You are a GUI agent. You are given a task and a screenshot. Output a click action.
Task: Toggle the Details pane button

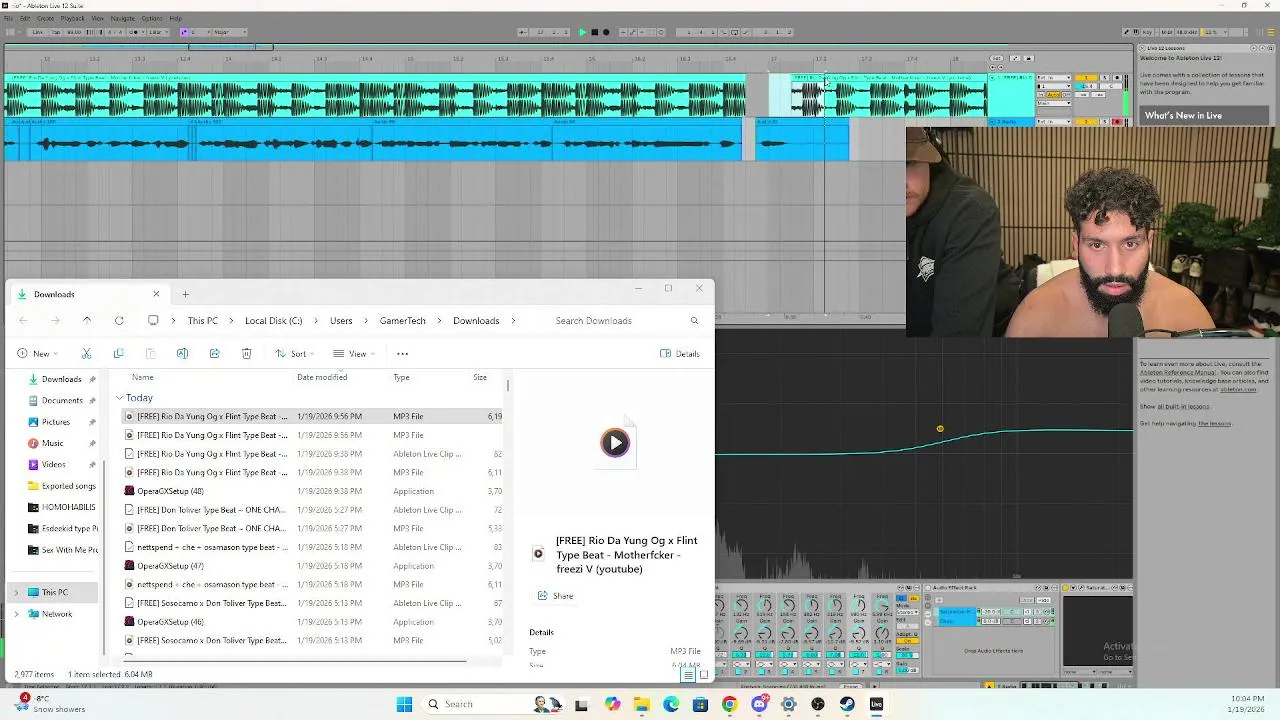tap(680, 353)
